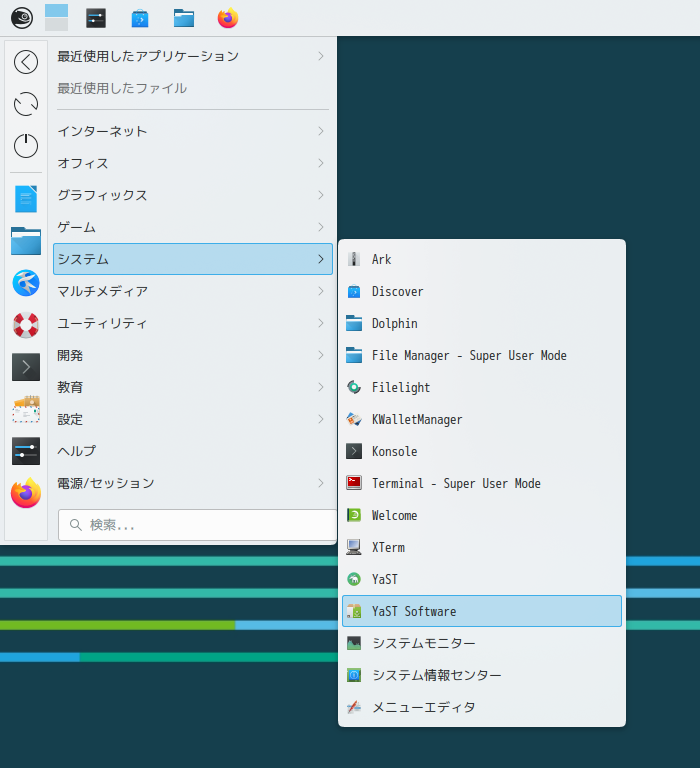Open the 教育 menu category
The width and height of the screenshot is (700, 768).
193,387
